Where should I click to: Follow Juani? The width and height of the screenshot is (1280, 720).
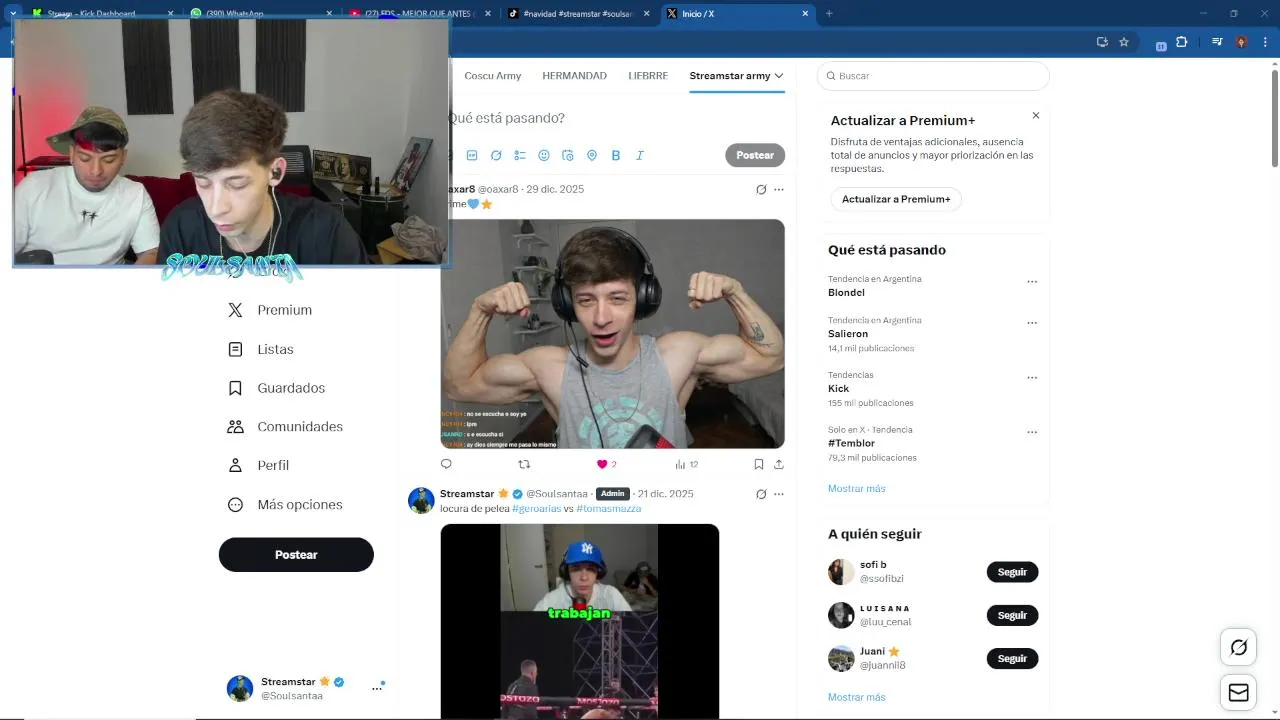(x=1012, y=658)
